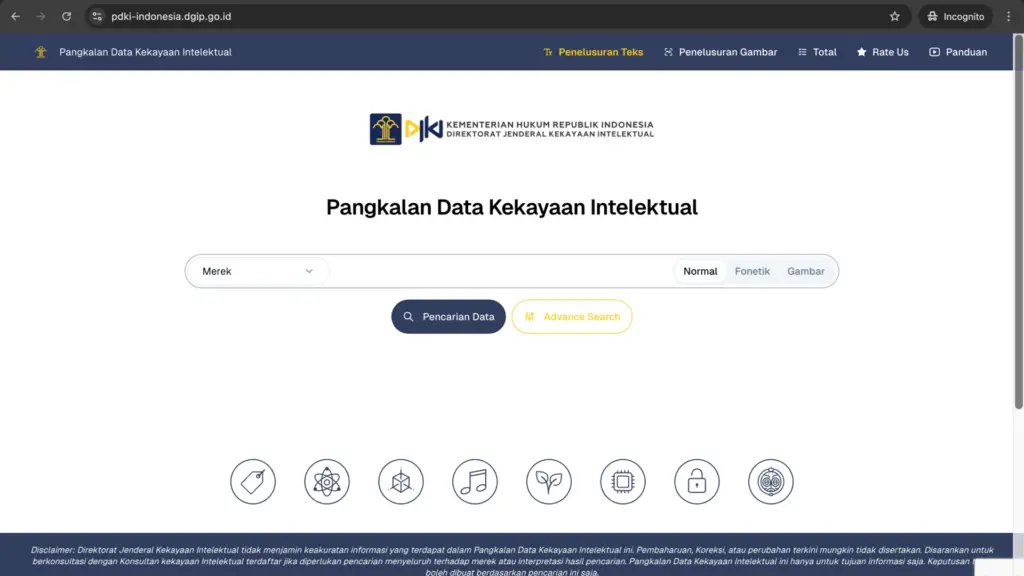
Task: Click Pangkalan Data Kekayaan Intelektual header link
Action: 145,52
